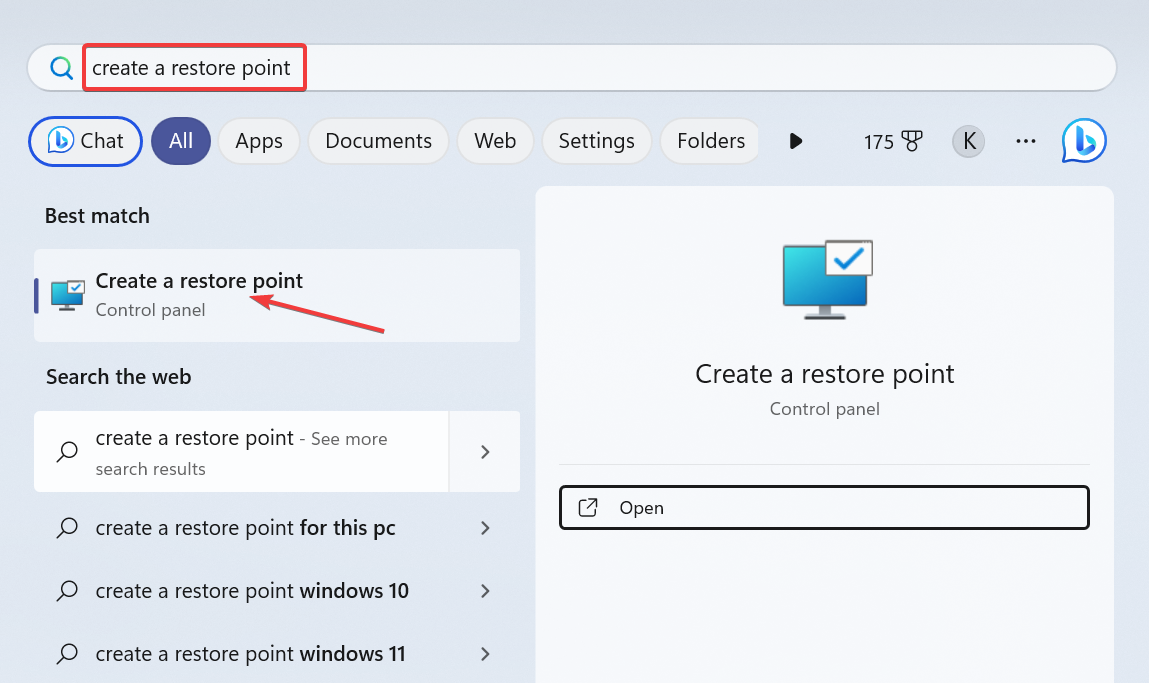The image size is (1149, 683).
Task: Click the 'Control panel' subtitle in the preview pane
Action: 824,409
